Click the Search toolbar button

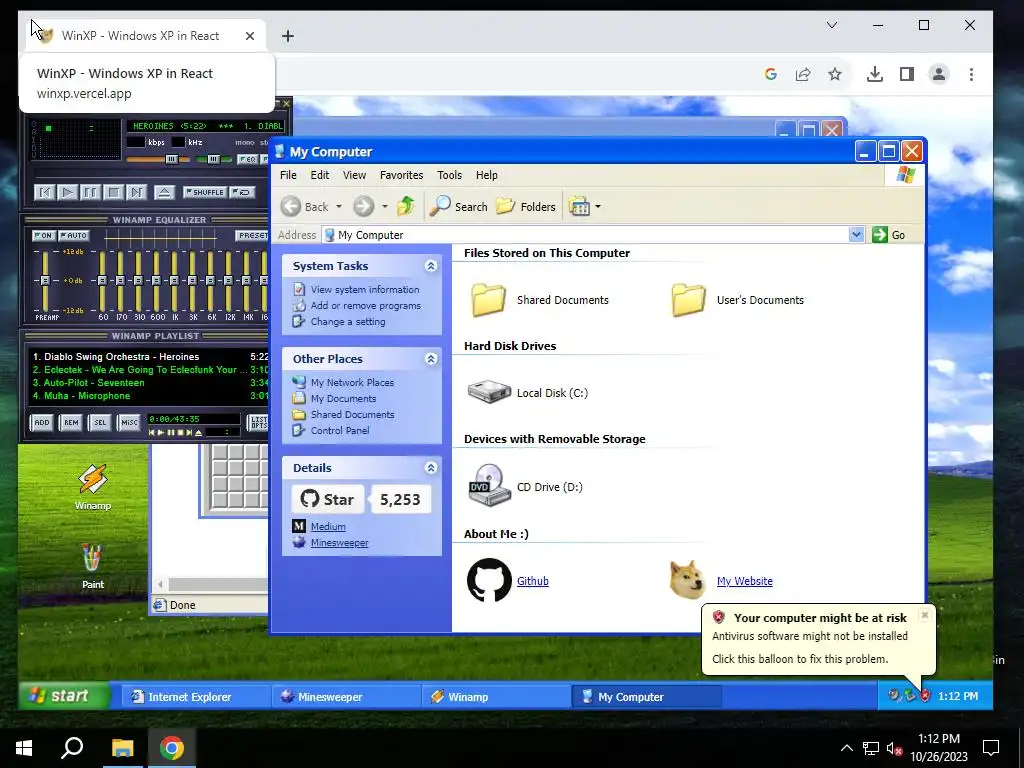(x=459, y=206)
